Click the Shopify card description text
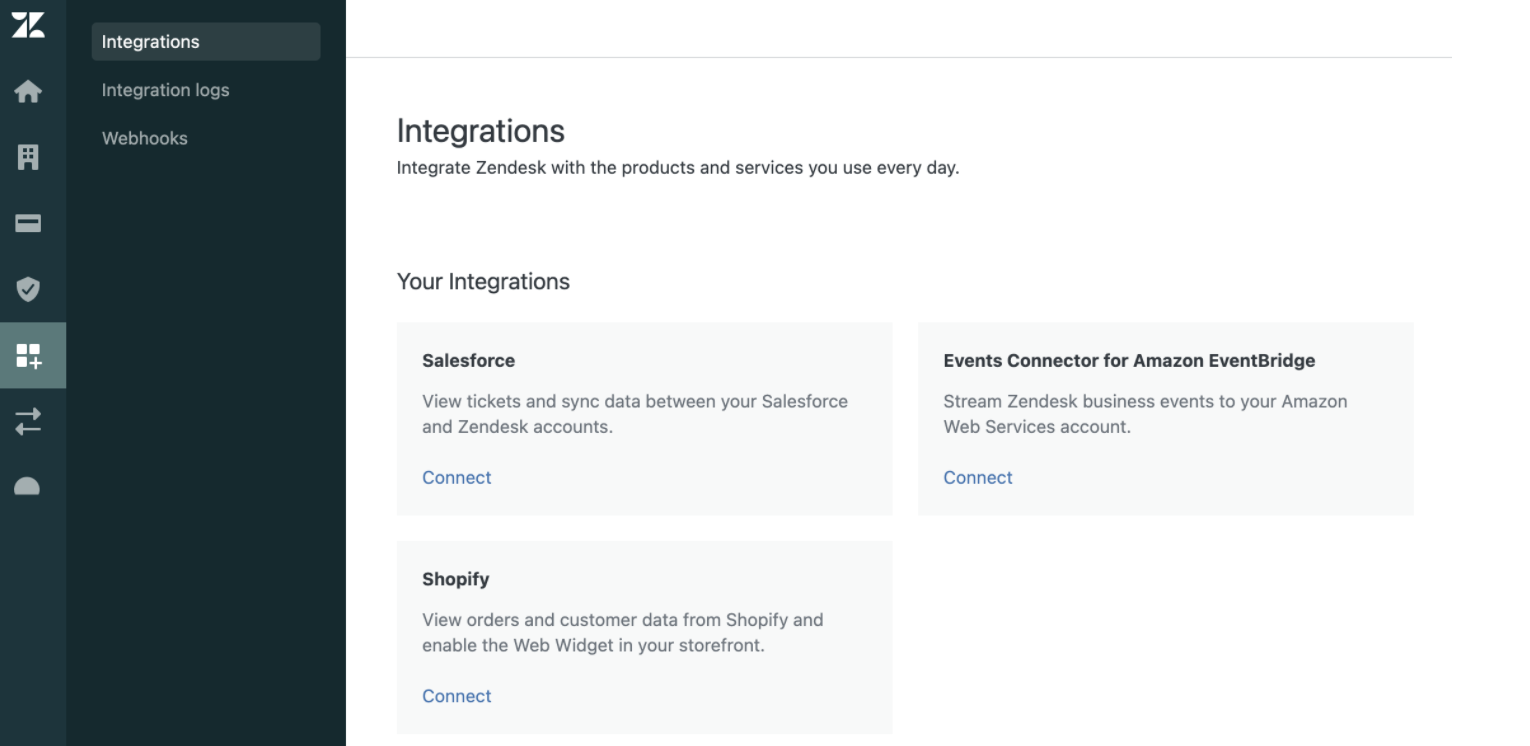Viewport: 1530px width, 746px height. coord(622,632)
